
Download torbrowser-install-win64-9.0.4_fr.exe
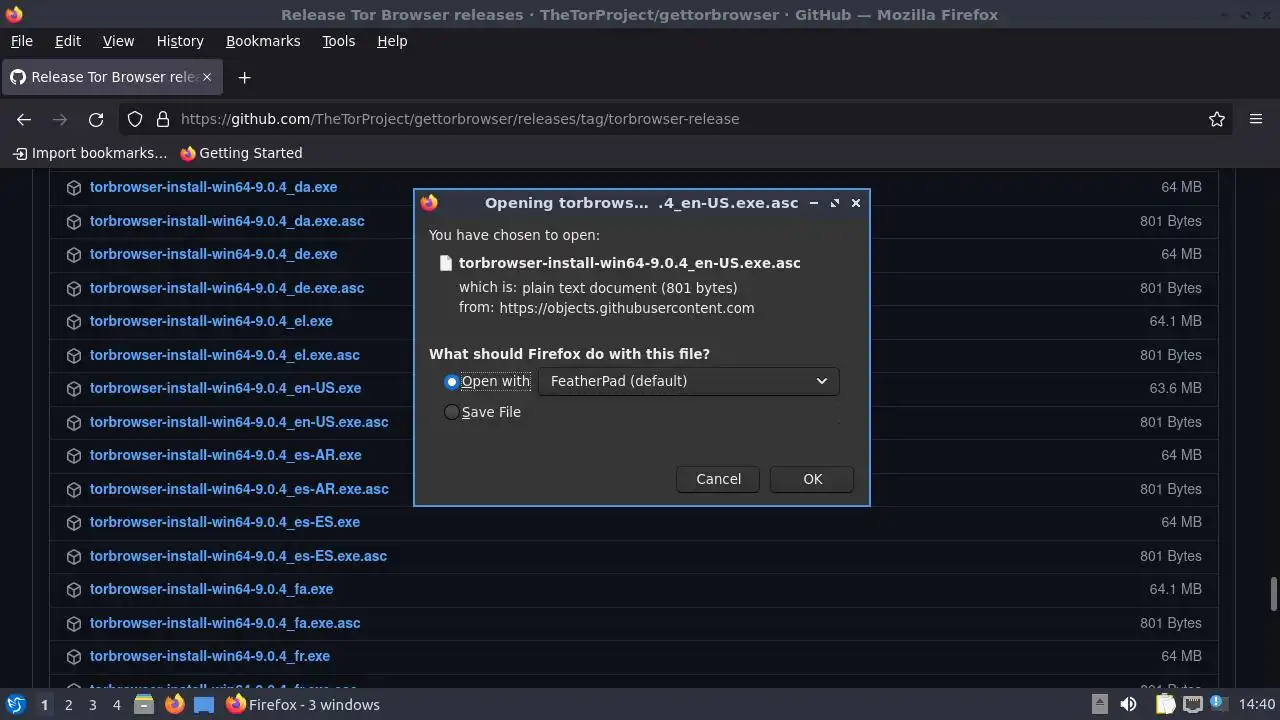[210, 656]
